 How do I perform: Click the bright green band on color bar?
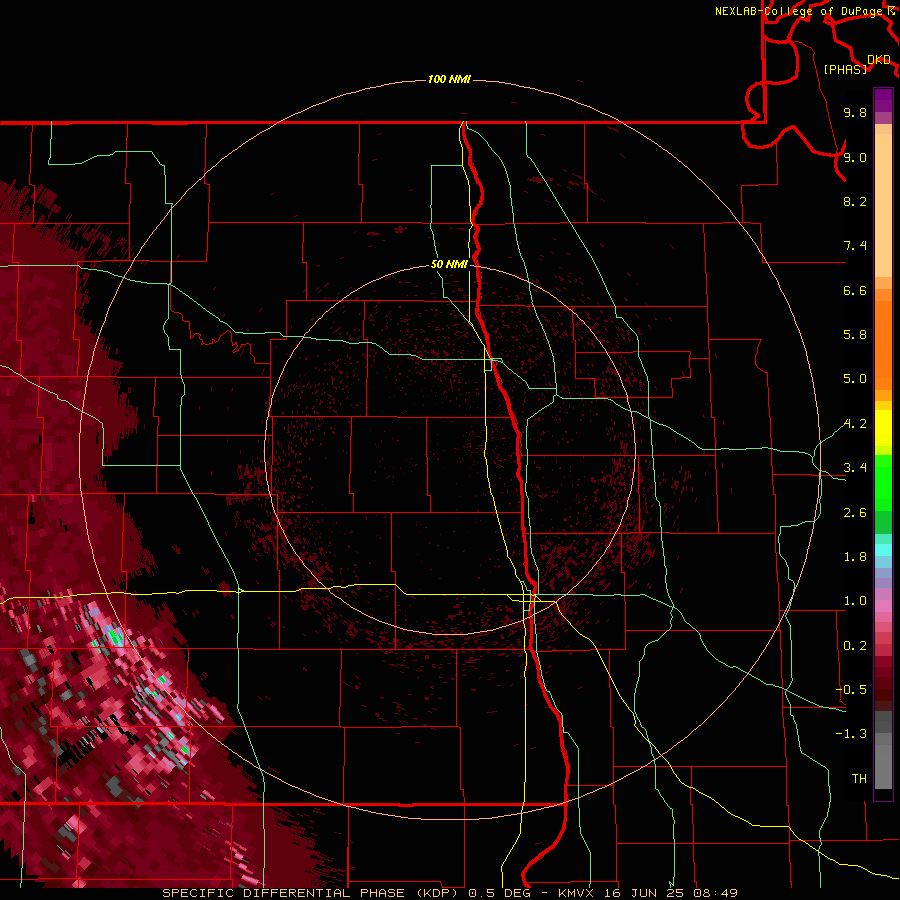pos(883,482)
